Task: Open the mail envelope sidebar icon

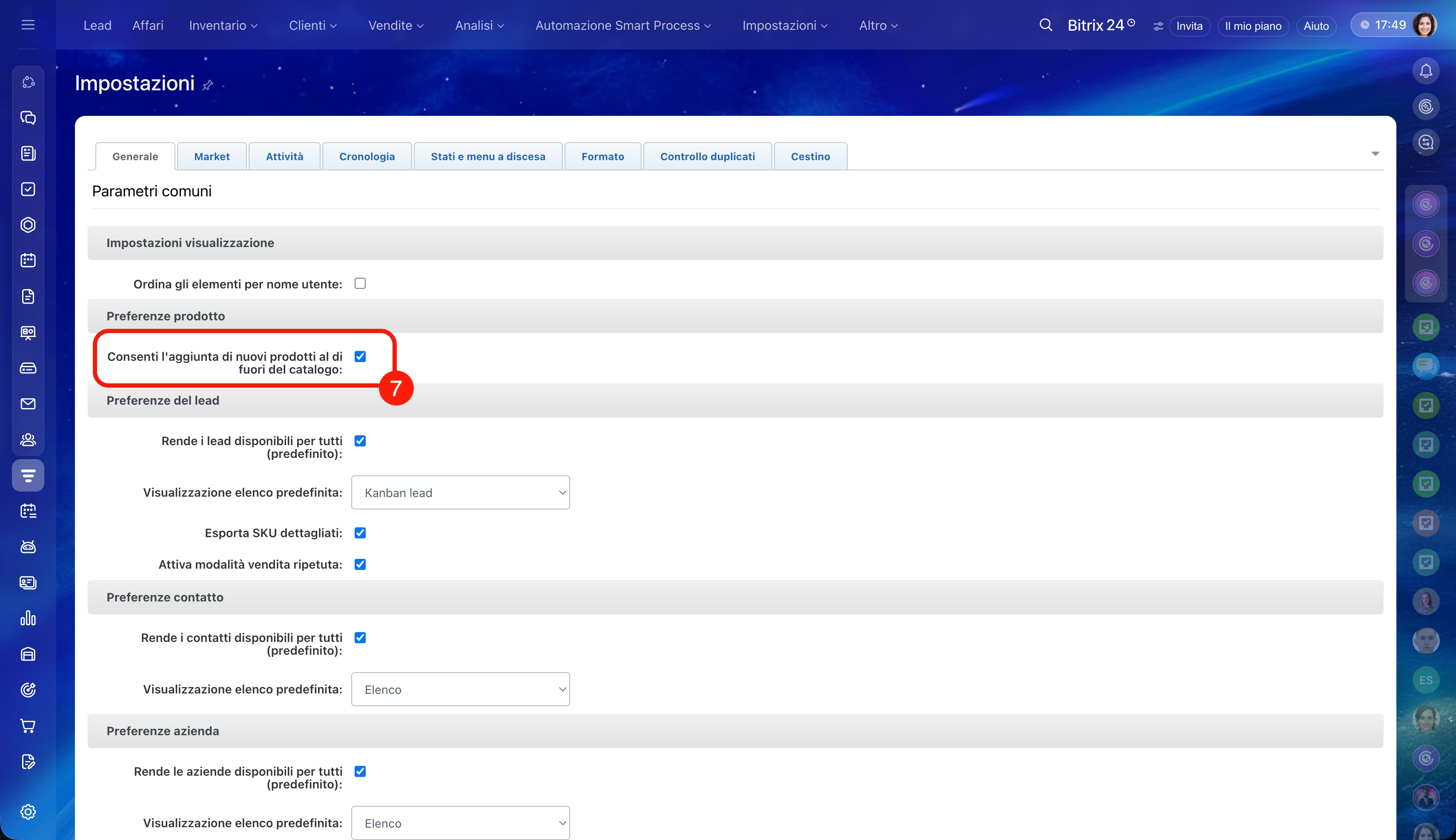Action: 28,404
